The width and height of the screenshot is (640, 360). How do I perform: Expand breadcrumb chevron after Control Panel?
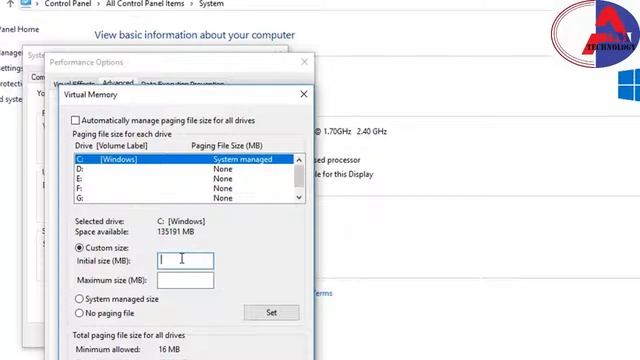pyautogui.click(x=99, y=4)
